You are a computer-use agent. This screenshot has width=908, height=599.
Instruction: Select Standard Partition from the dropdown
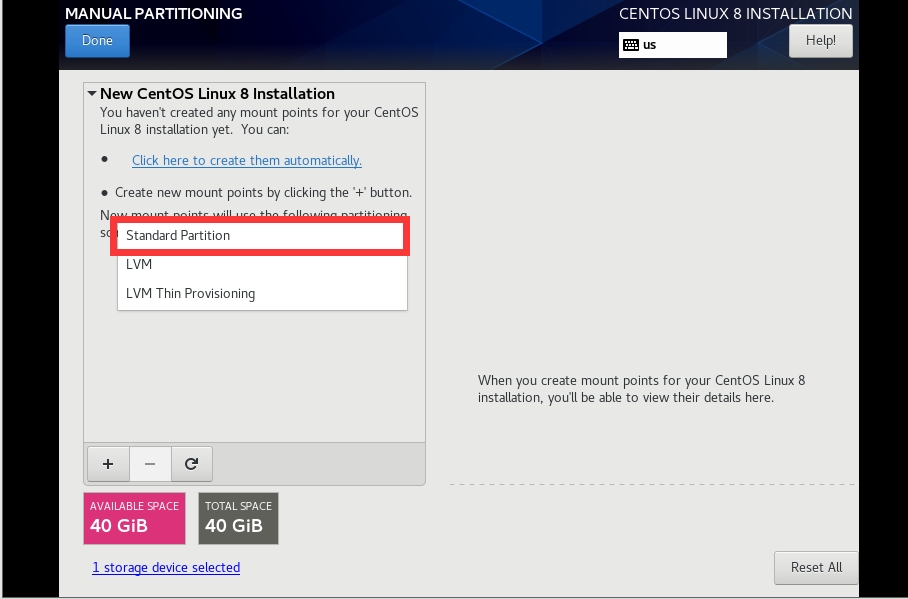[261, 235]
